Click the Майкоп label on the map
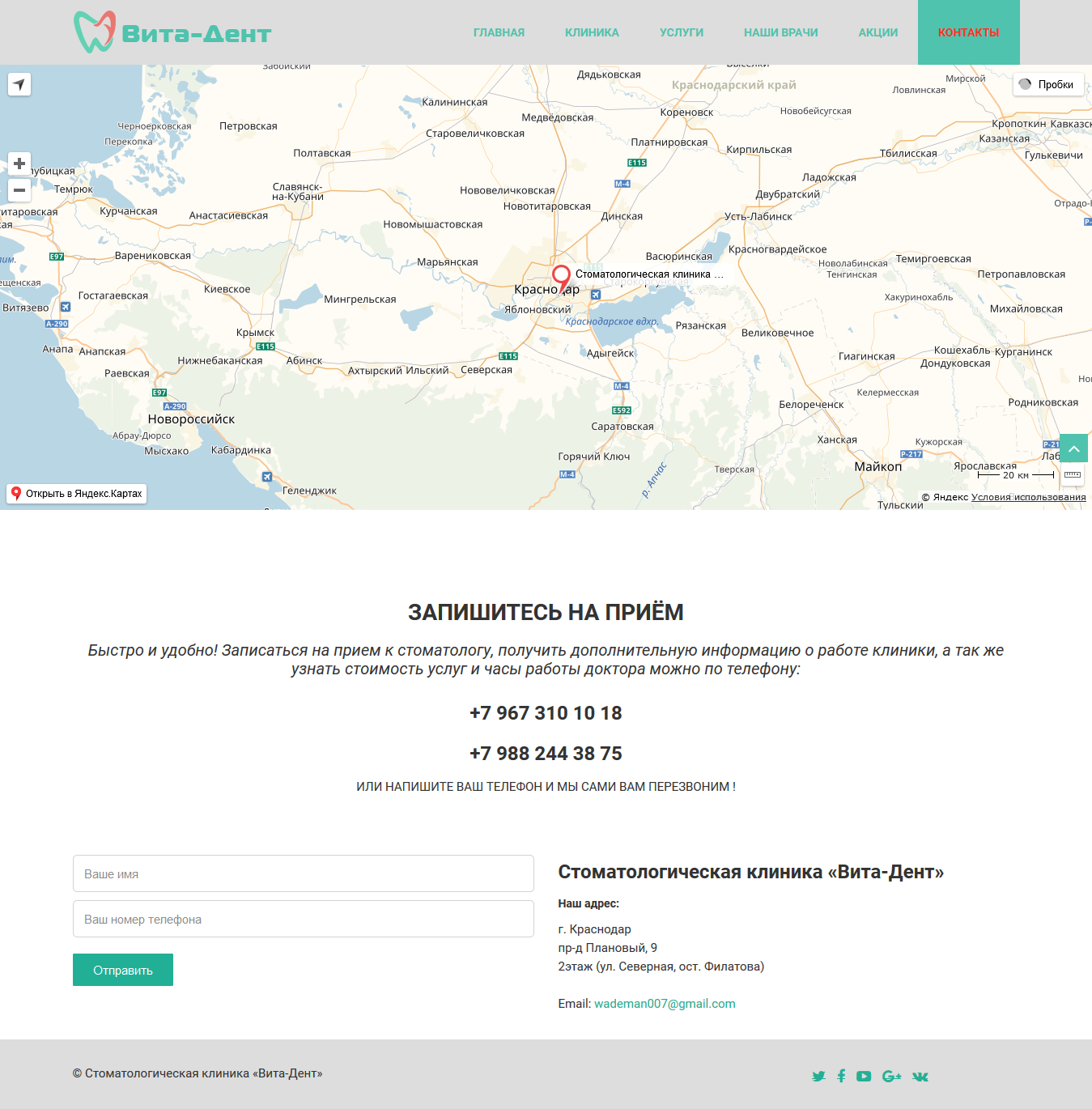Image resolution: width=1092 pixels, height=1109 pixels. tap(878, 466)
